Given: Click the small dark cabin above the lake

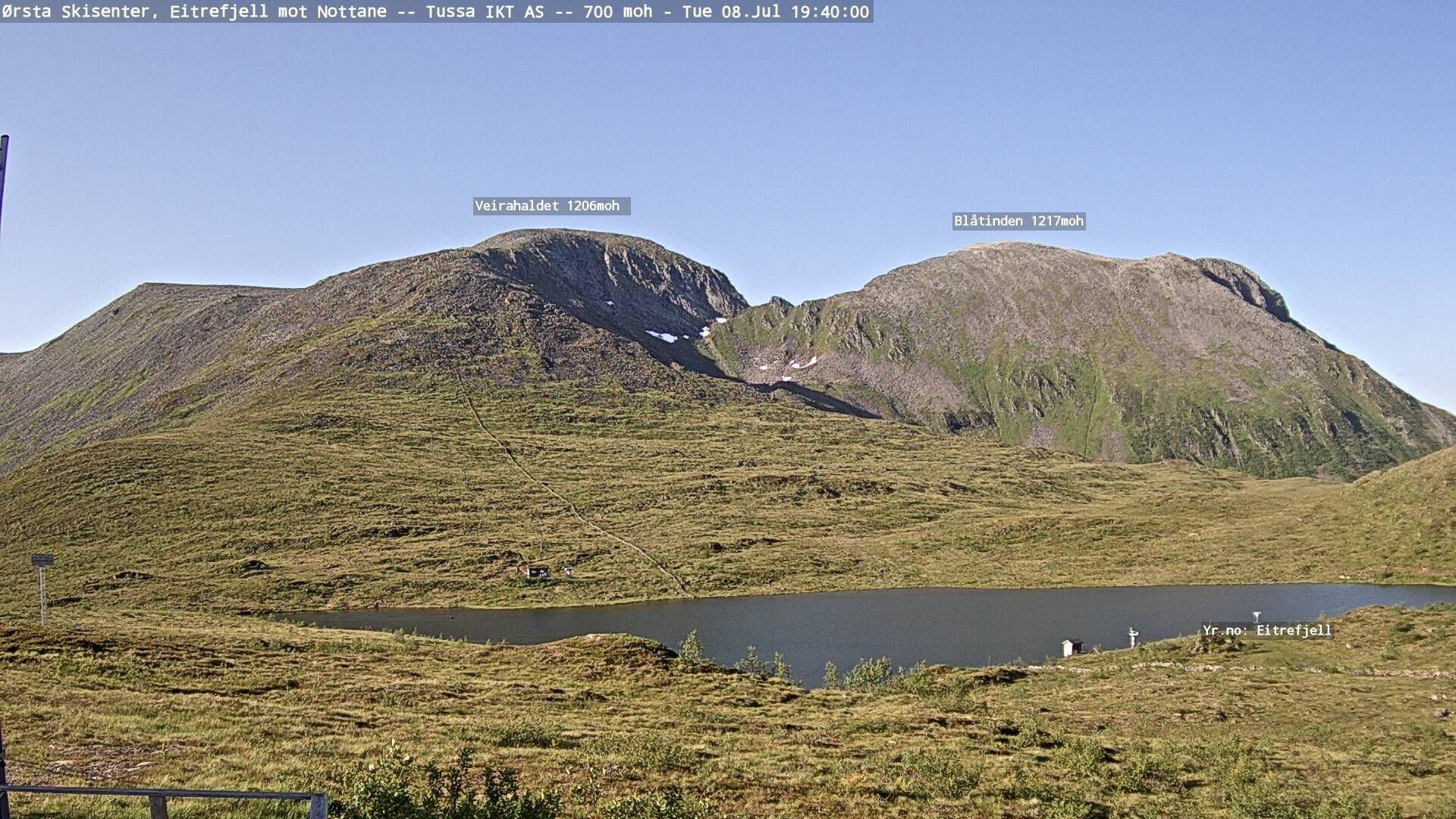Looking at the screenshot, I should tap(538, 572).
